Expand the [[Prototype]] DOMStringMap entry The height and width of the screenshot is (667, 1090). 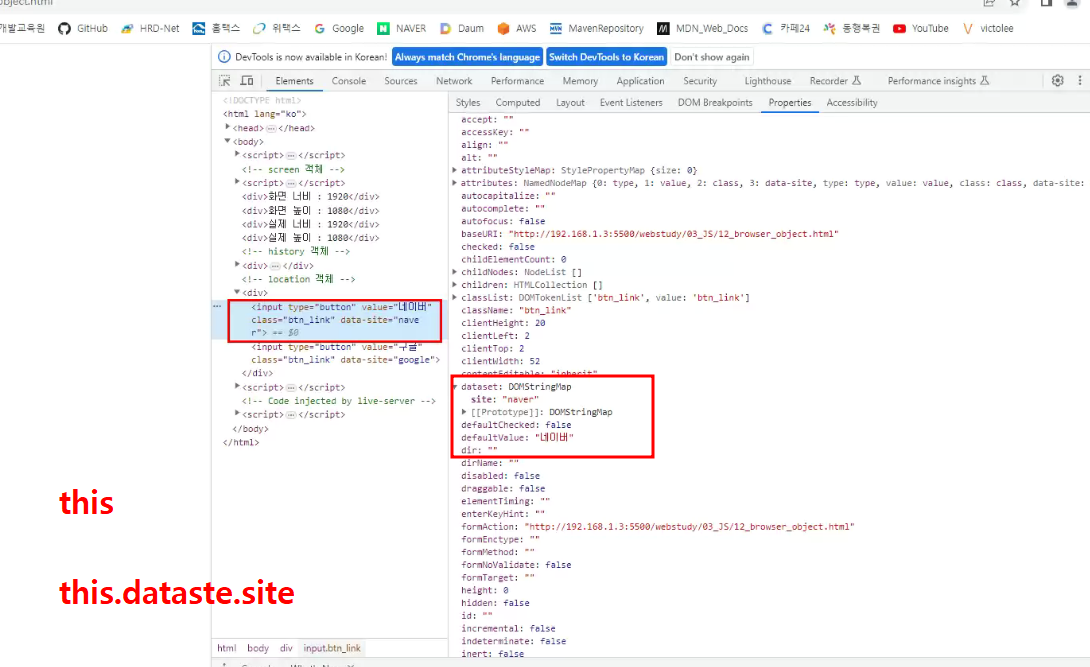tap(464, 412)
